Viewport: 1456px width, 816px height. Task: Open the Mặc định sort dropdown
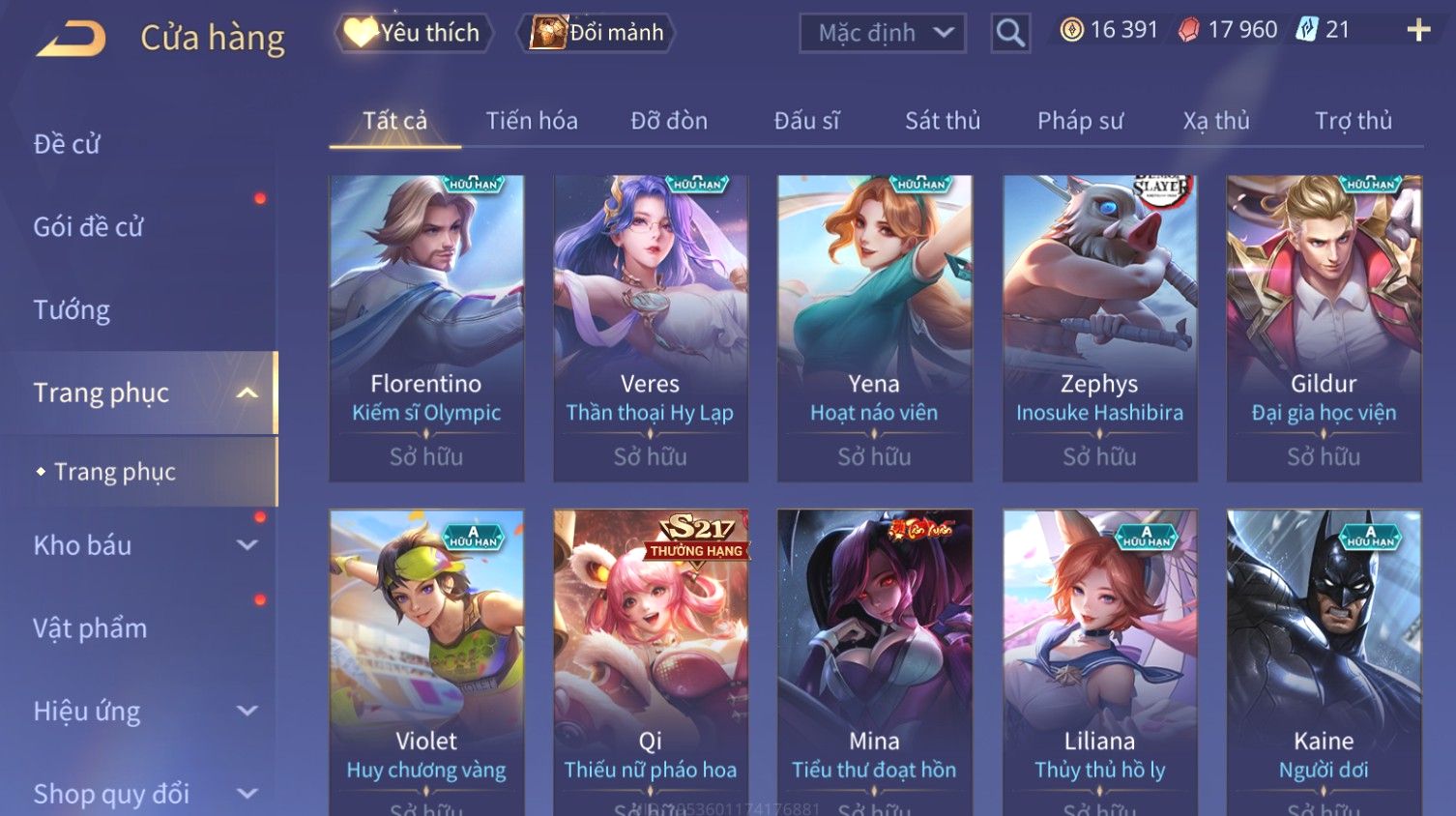[x=883, y=33]
